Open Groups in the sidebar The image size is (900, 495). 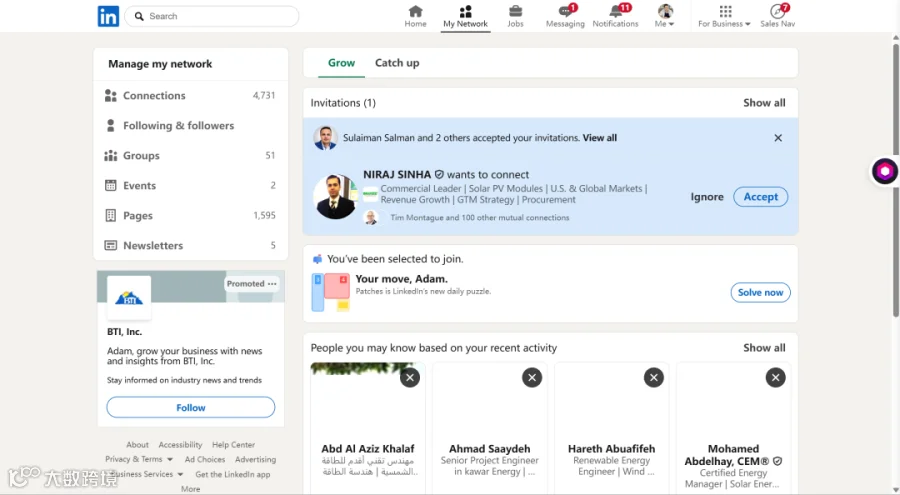[x=190, y=156]
